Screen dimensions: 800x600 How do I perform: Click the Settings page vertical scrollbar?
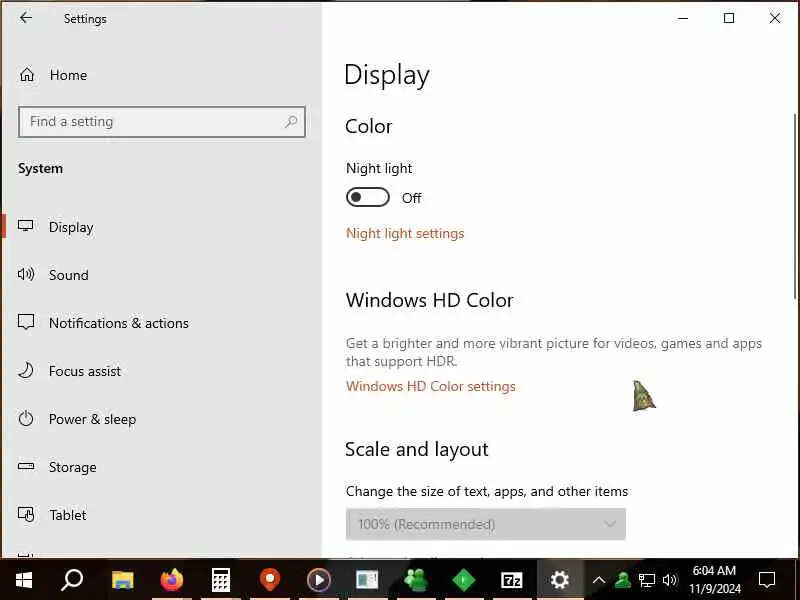point(795,207)
